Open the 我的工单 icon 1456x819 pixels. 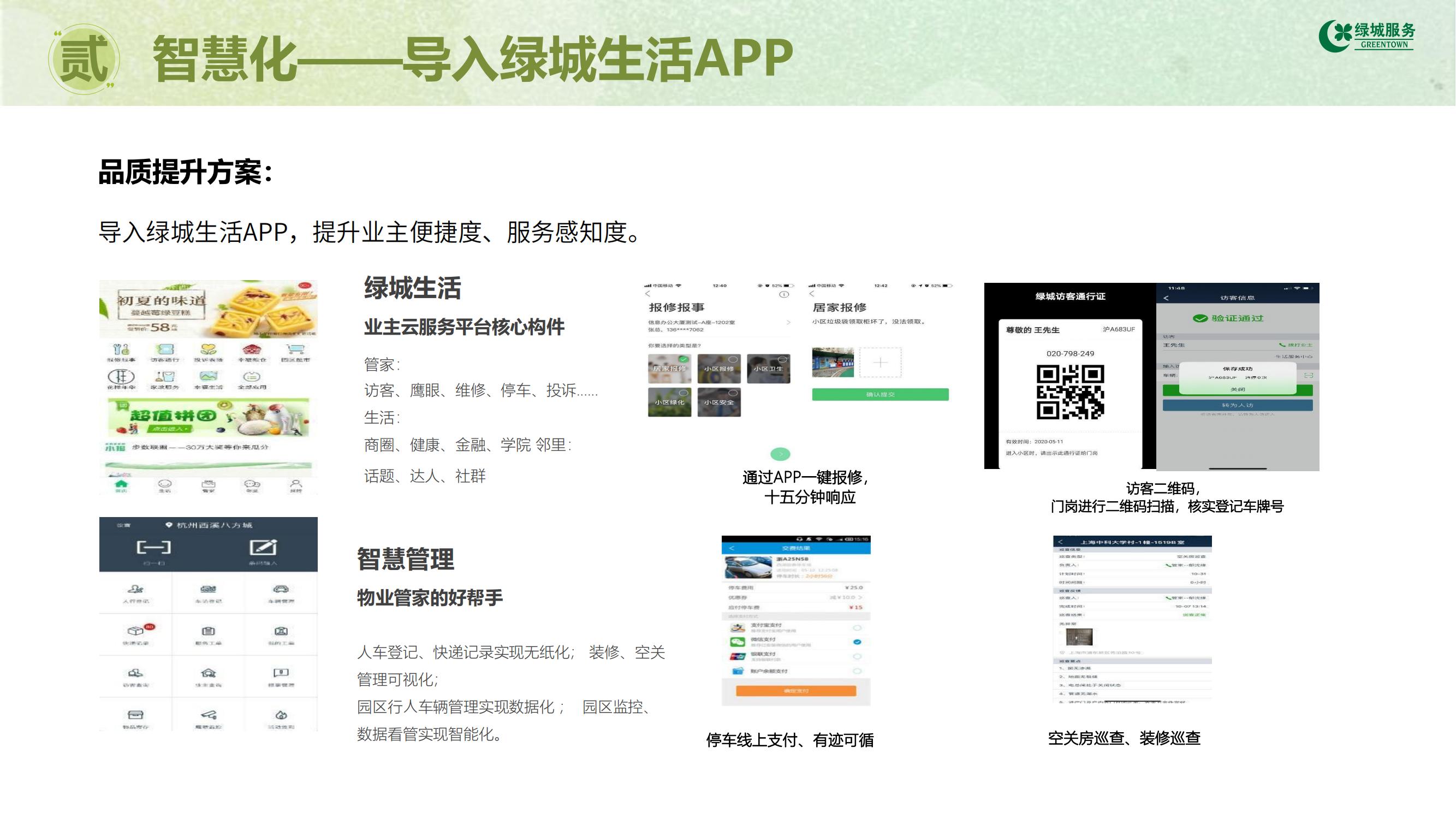tap(281, 631)
